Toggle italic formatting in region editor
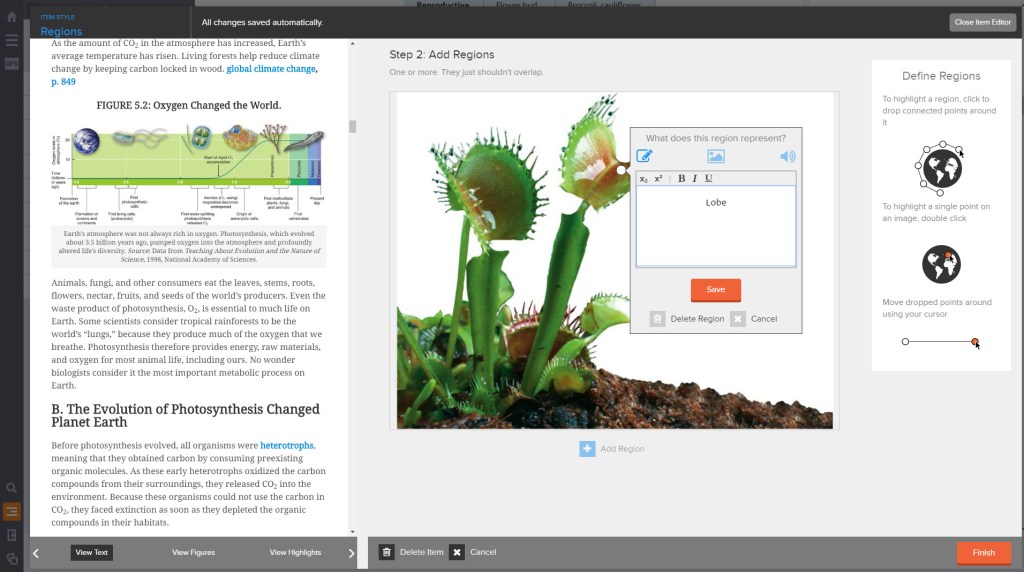The image size is (1024, 572). [695, 179]
